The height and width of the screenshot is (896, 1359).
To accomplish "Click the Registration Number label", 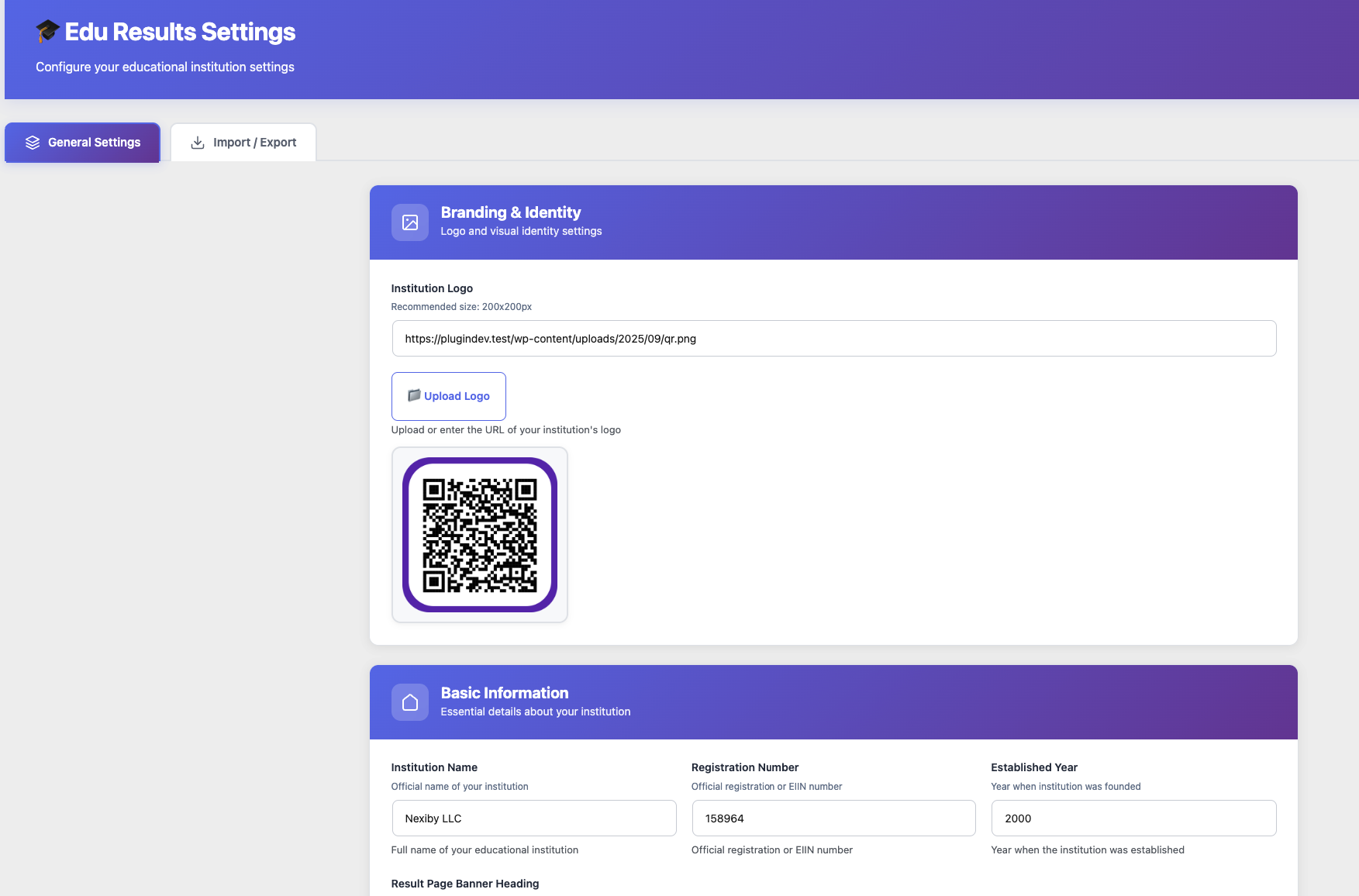I will 745,767.
